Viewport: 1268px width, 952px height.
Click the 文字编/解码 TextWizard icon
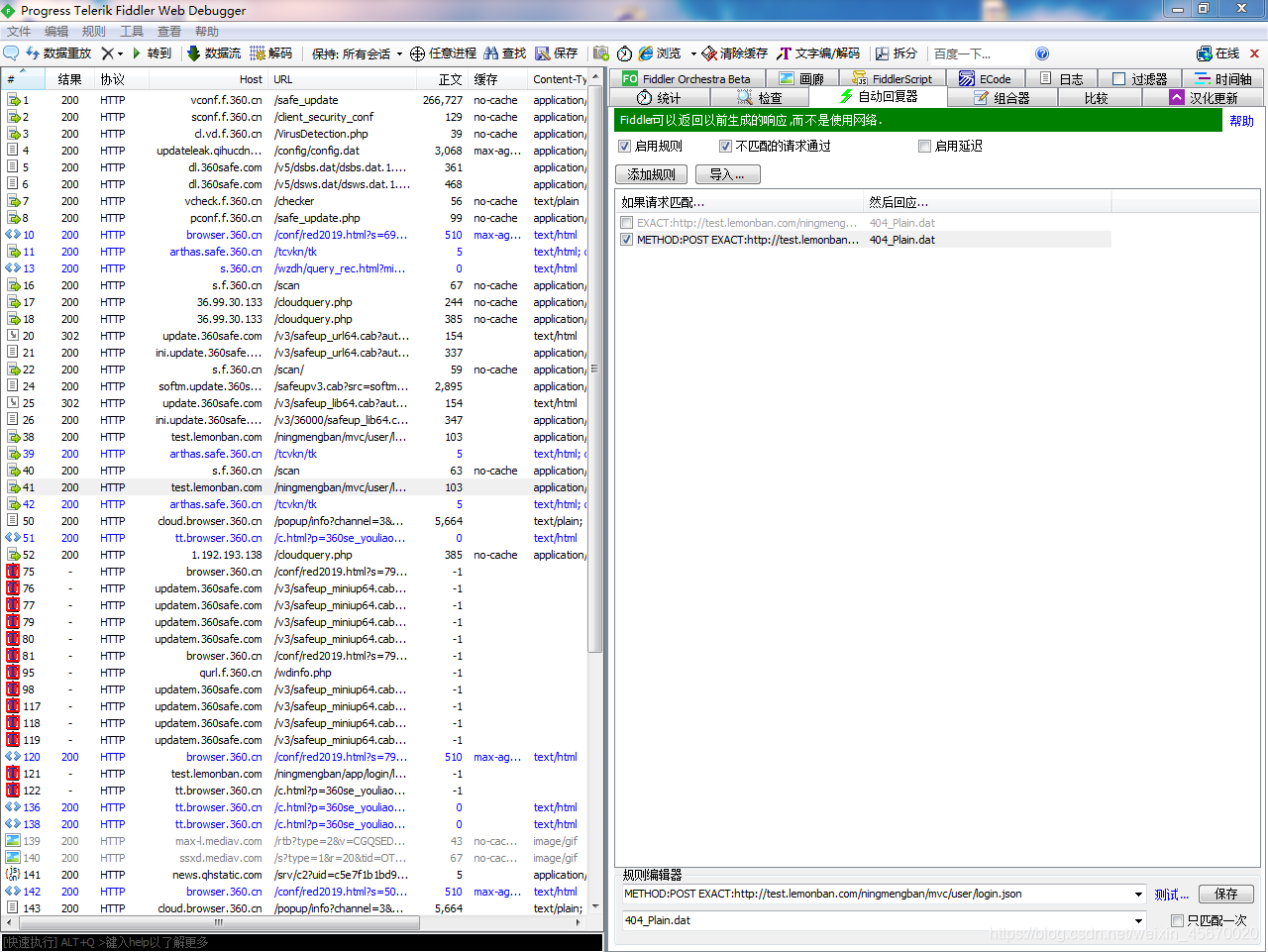[785, 53]
